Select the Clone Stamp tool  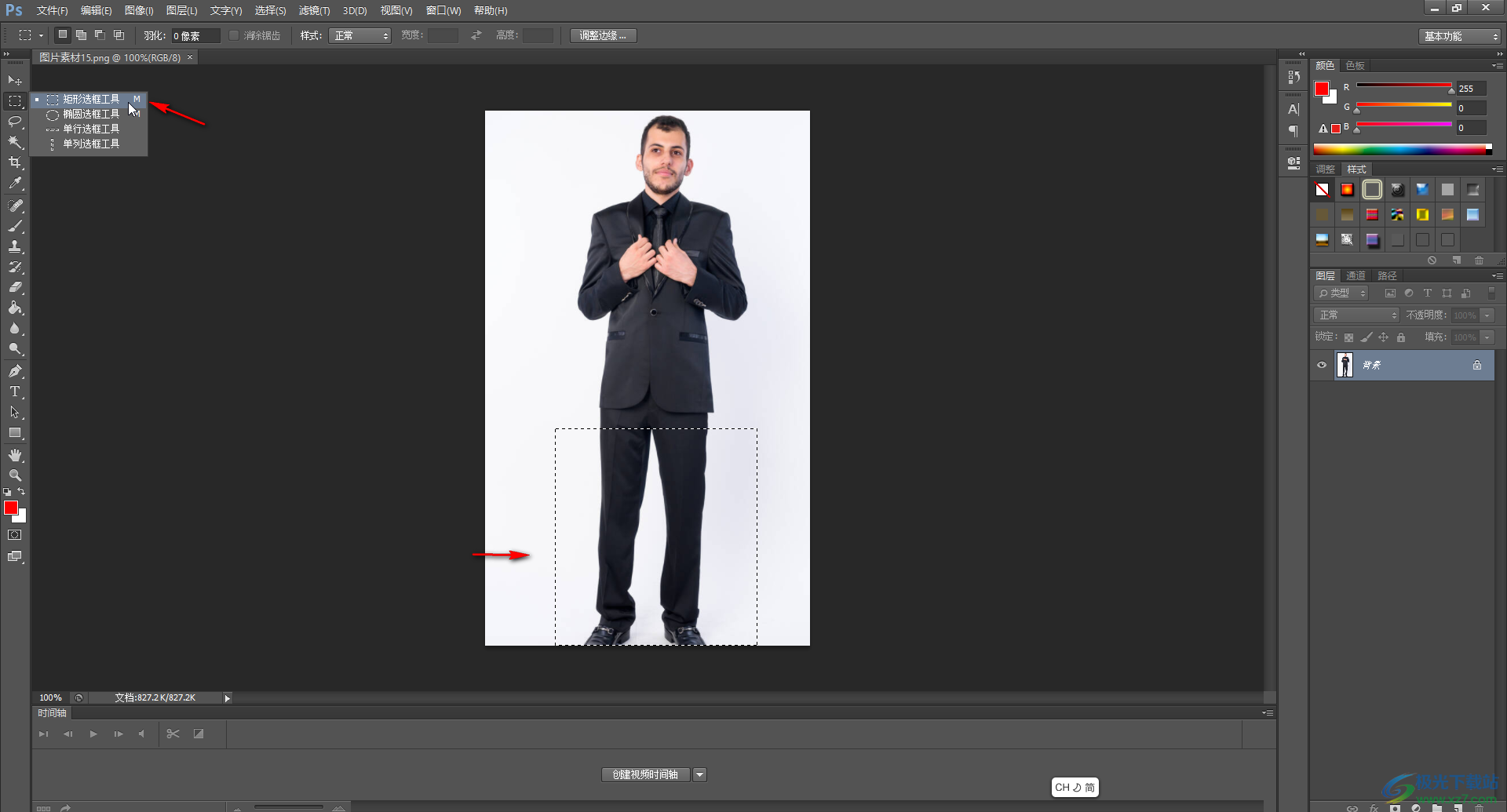[x=15, y=246]
